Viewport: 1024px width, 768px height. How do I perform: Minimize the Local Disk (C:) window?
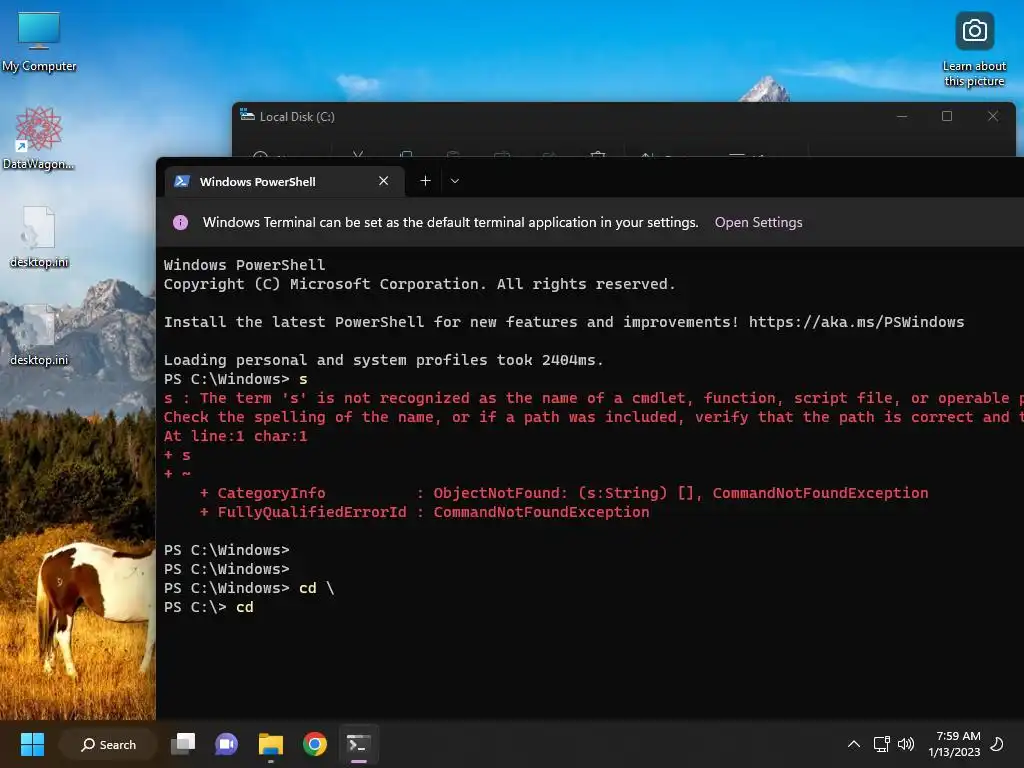coord(902,116)
